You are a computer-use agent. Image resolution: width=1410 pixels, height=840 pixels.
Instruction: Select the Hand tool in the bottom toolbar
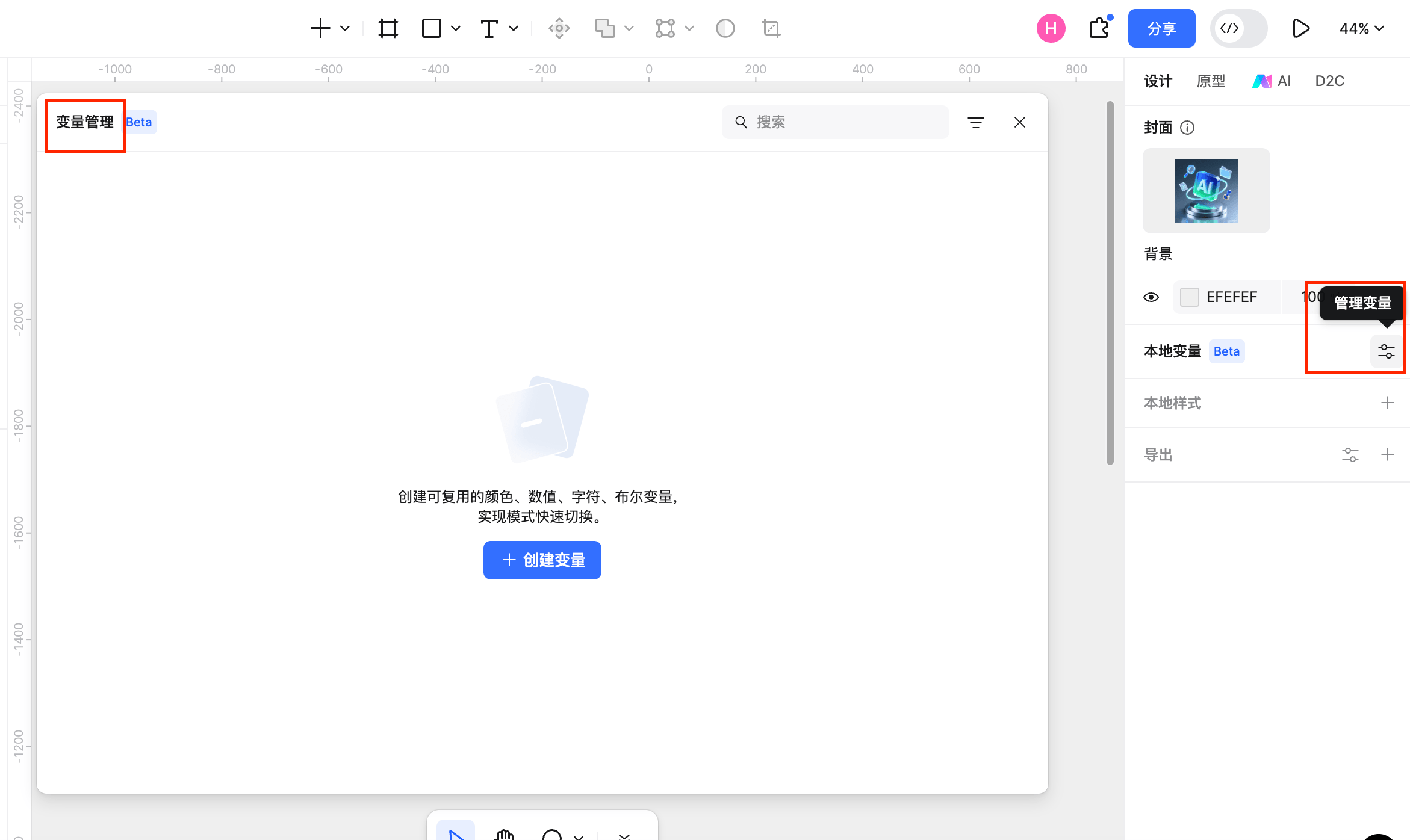[504, 835]
